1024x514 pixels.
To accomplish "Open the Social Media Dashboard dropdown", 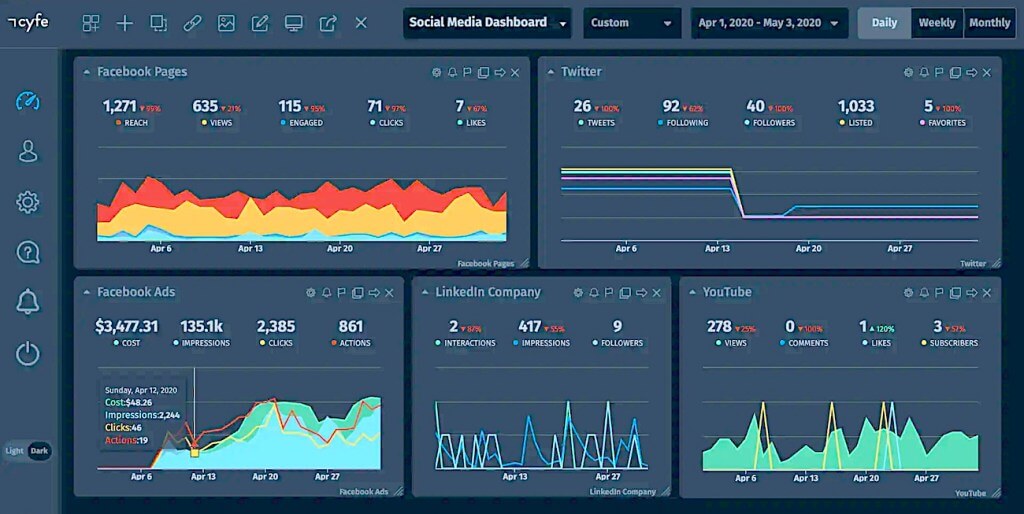I will (487, 23).
